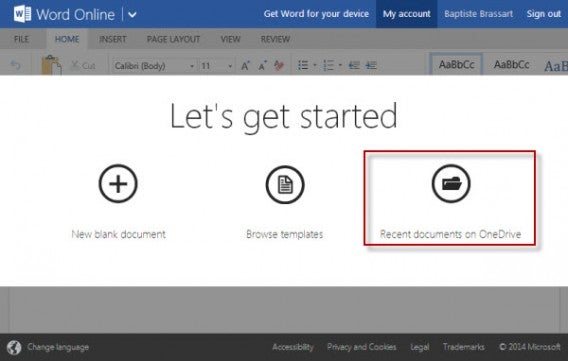This screenshot has width=568, height=361.
Task: Click the Grow Font icon
Action: 246,66
